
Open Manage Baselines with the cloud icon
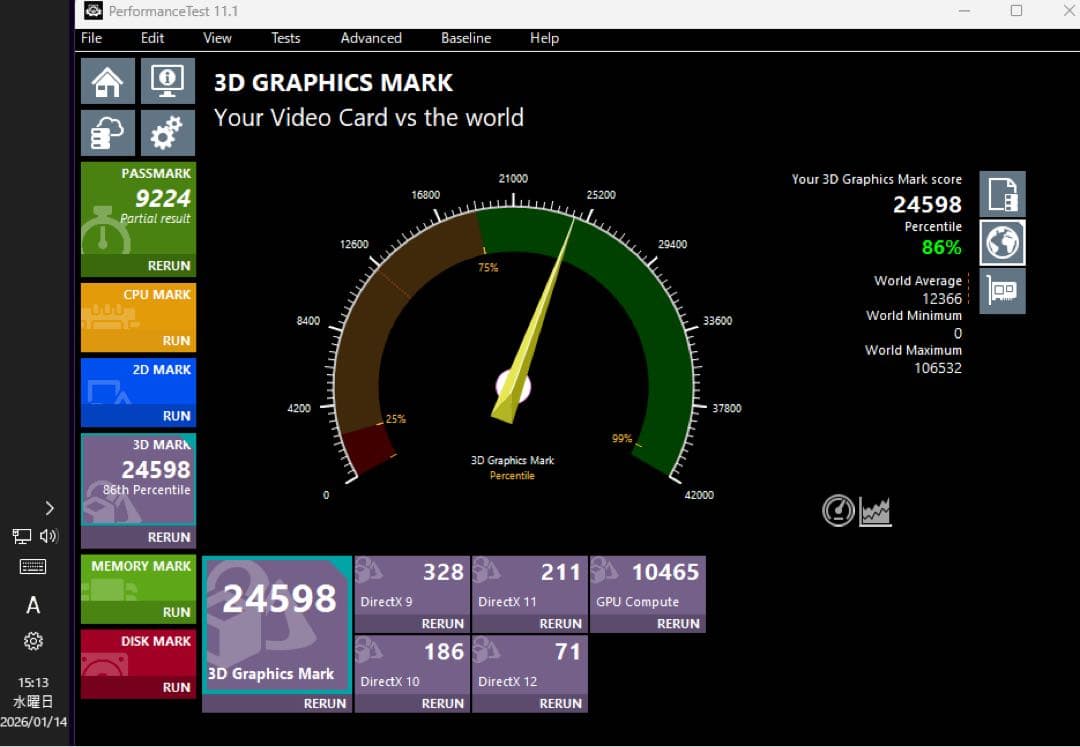point(107,132)
